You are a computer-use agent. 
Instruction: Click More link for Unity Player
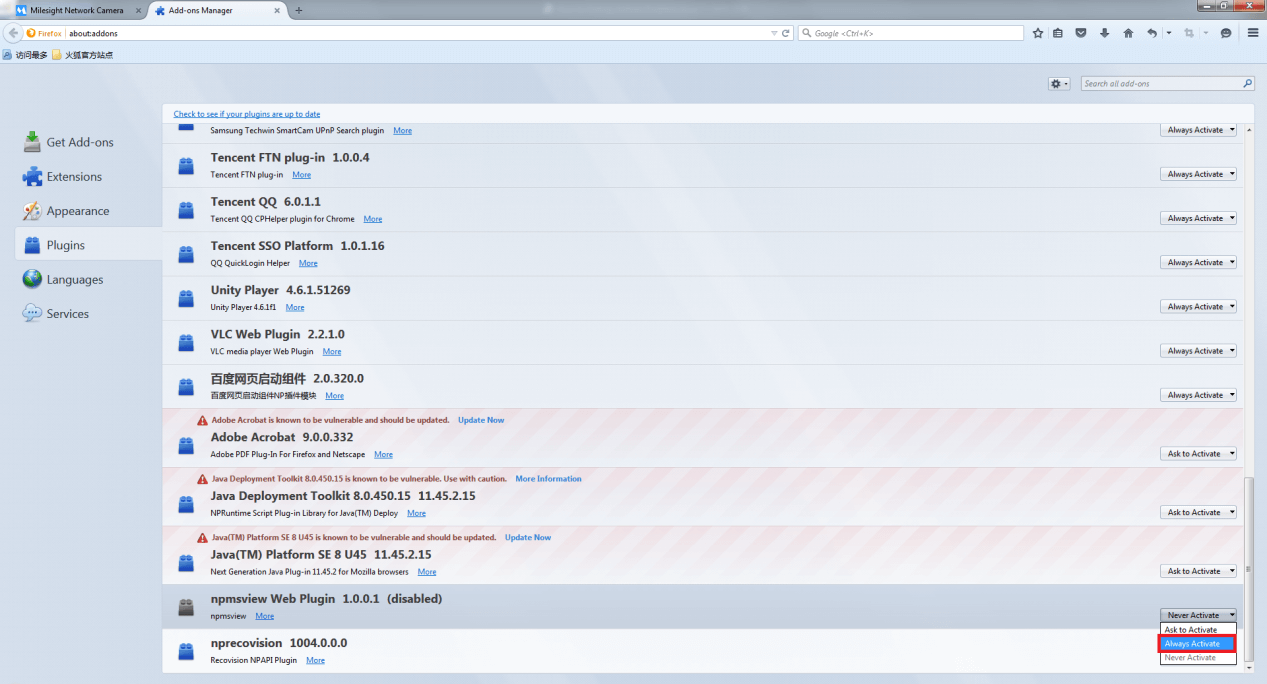tap(295, 307)
